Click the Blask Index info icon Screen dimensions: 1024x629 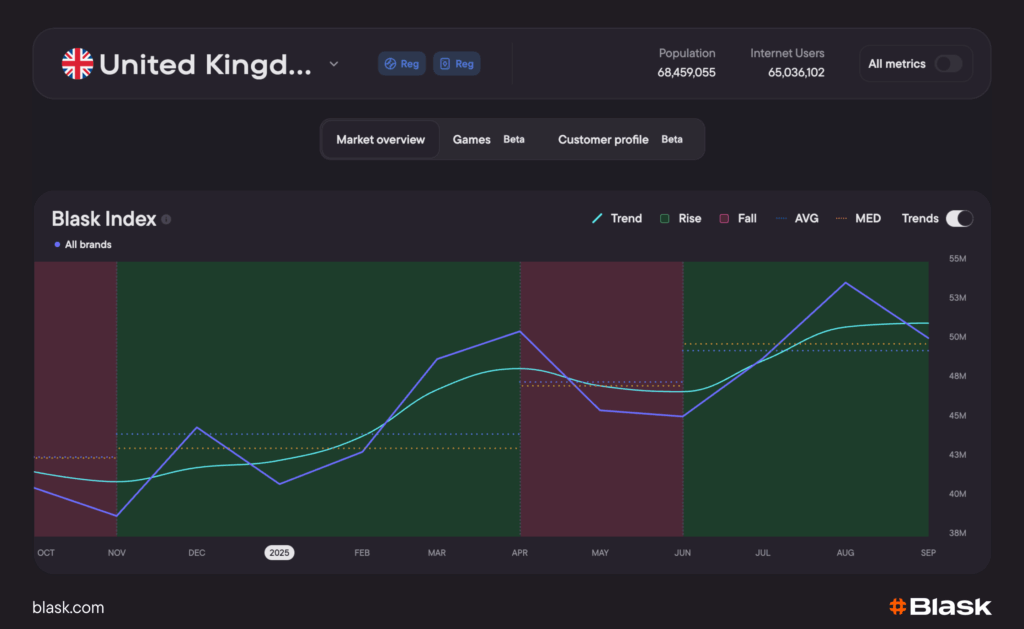point(166,219)
